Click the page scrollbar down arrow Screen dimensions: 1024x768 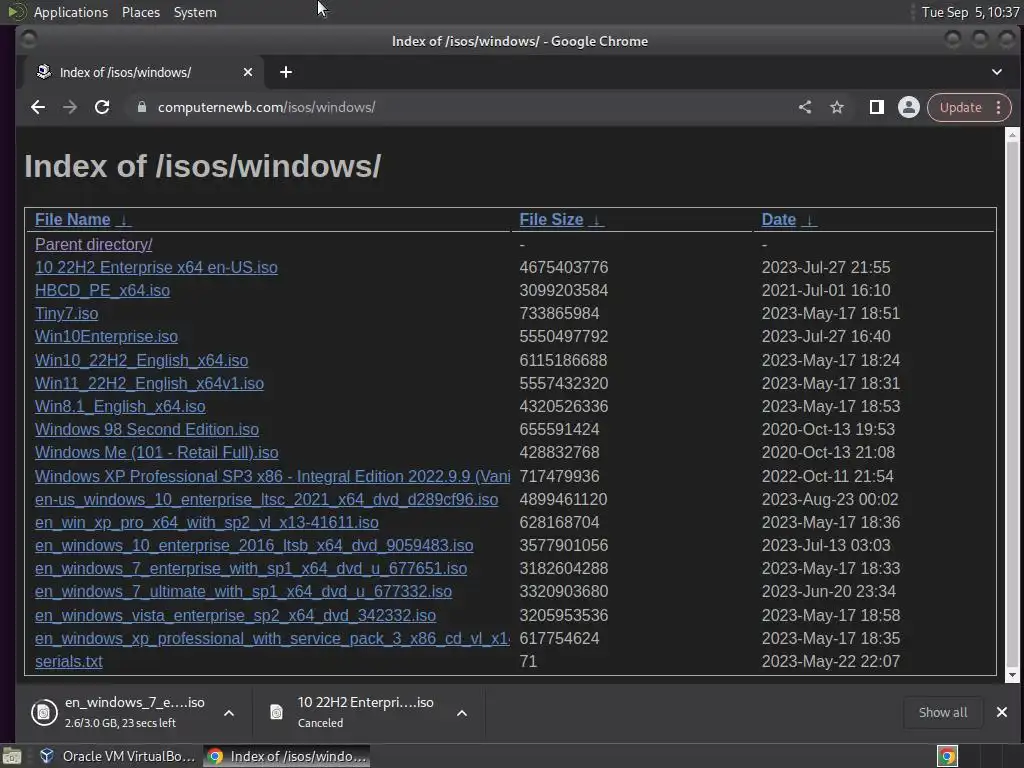(x=1012, y=675)
